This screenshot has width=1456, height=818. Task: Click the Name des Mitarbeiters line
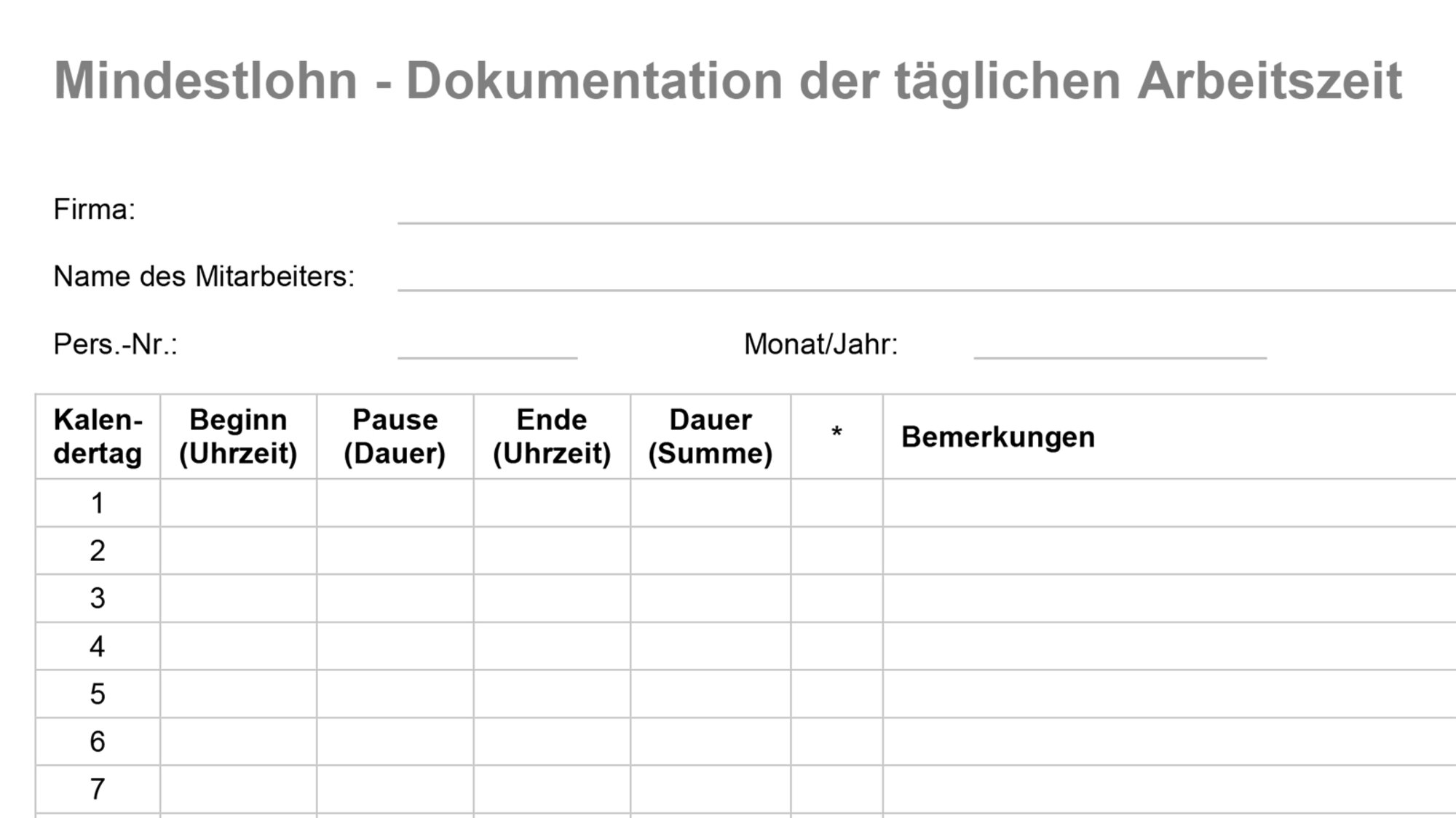pyautogui.click(x=926, y=277)
